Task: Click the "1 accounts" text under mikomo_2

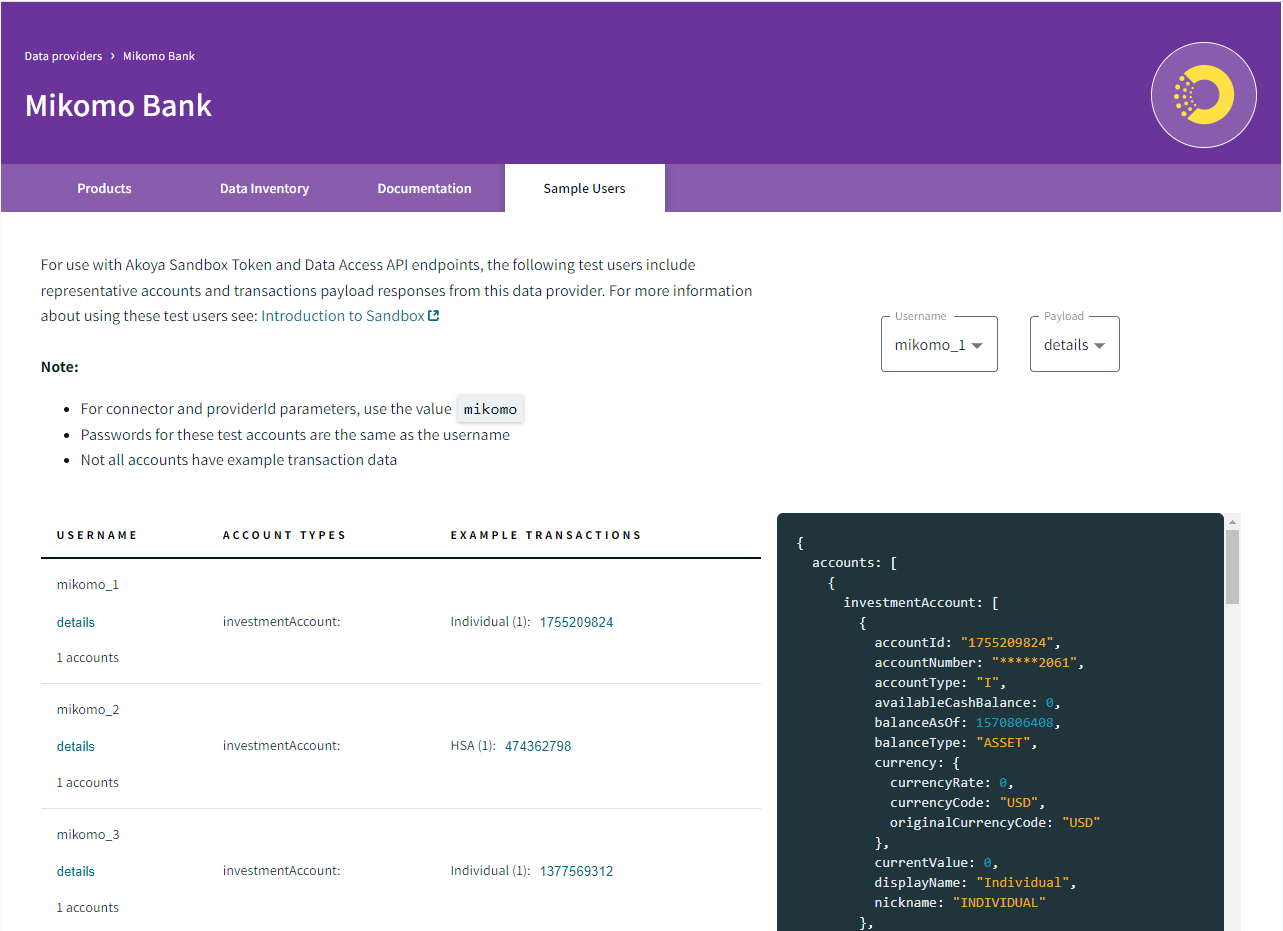Action: 88,783
